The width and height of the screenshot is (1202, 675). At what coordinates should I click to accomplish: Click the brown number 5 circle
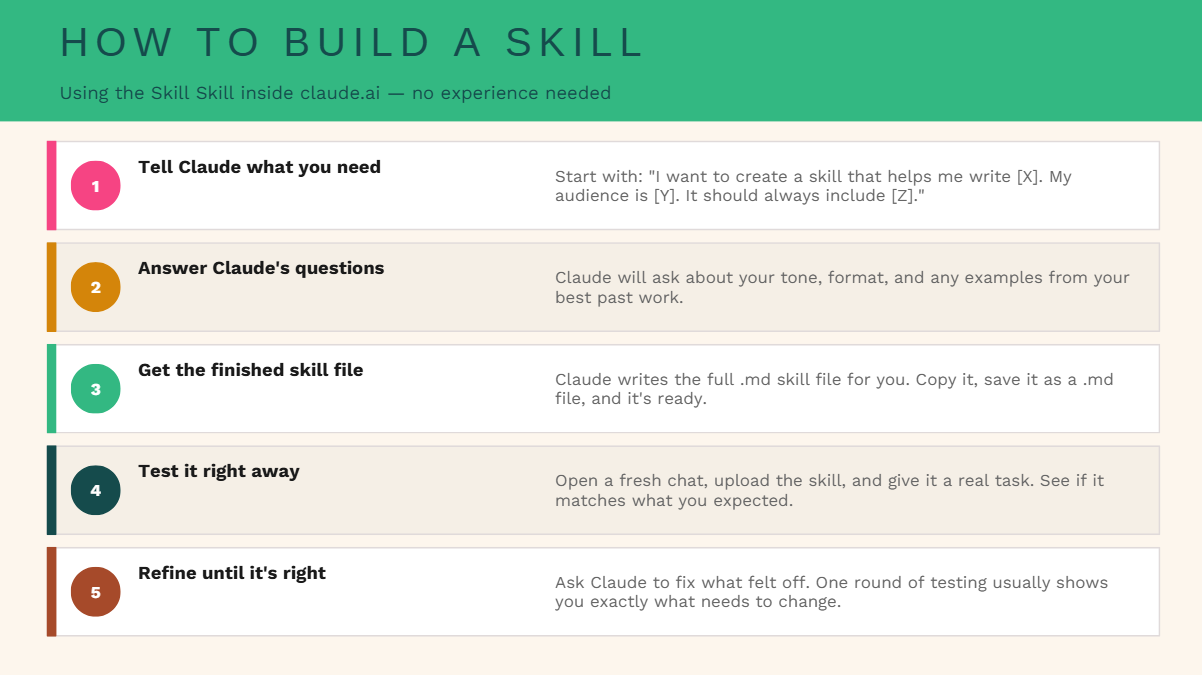click(96, 592)
